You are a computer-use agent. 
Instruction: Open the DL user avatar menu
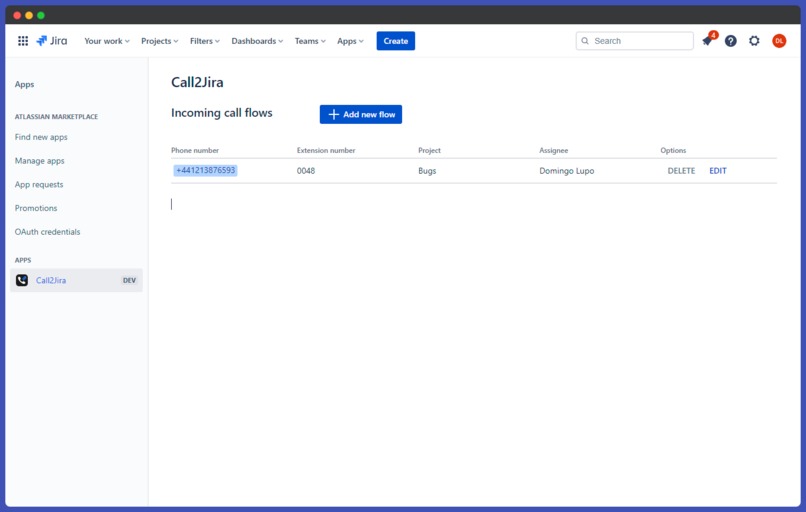point(779,41)
